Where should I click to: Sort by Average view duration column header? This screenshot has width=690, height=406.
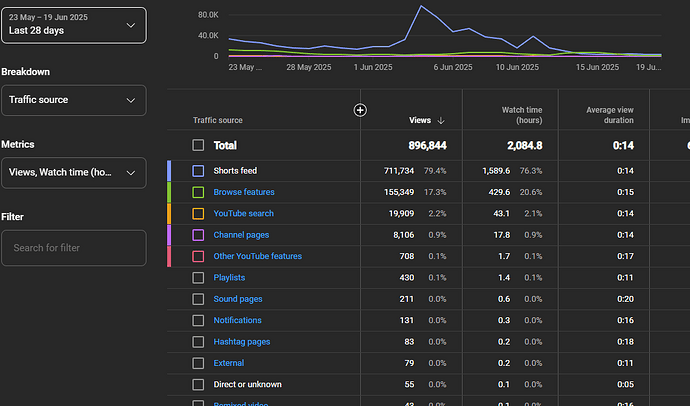tap(603, 115)
